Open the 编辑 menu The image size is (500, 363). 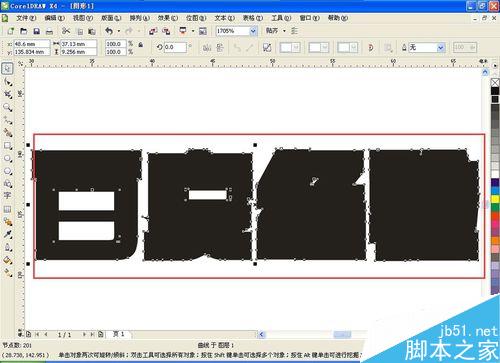click(54, 18)
